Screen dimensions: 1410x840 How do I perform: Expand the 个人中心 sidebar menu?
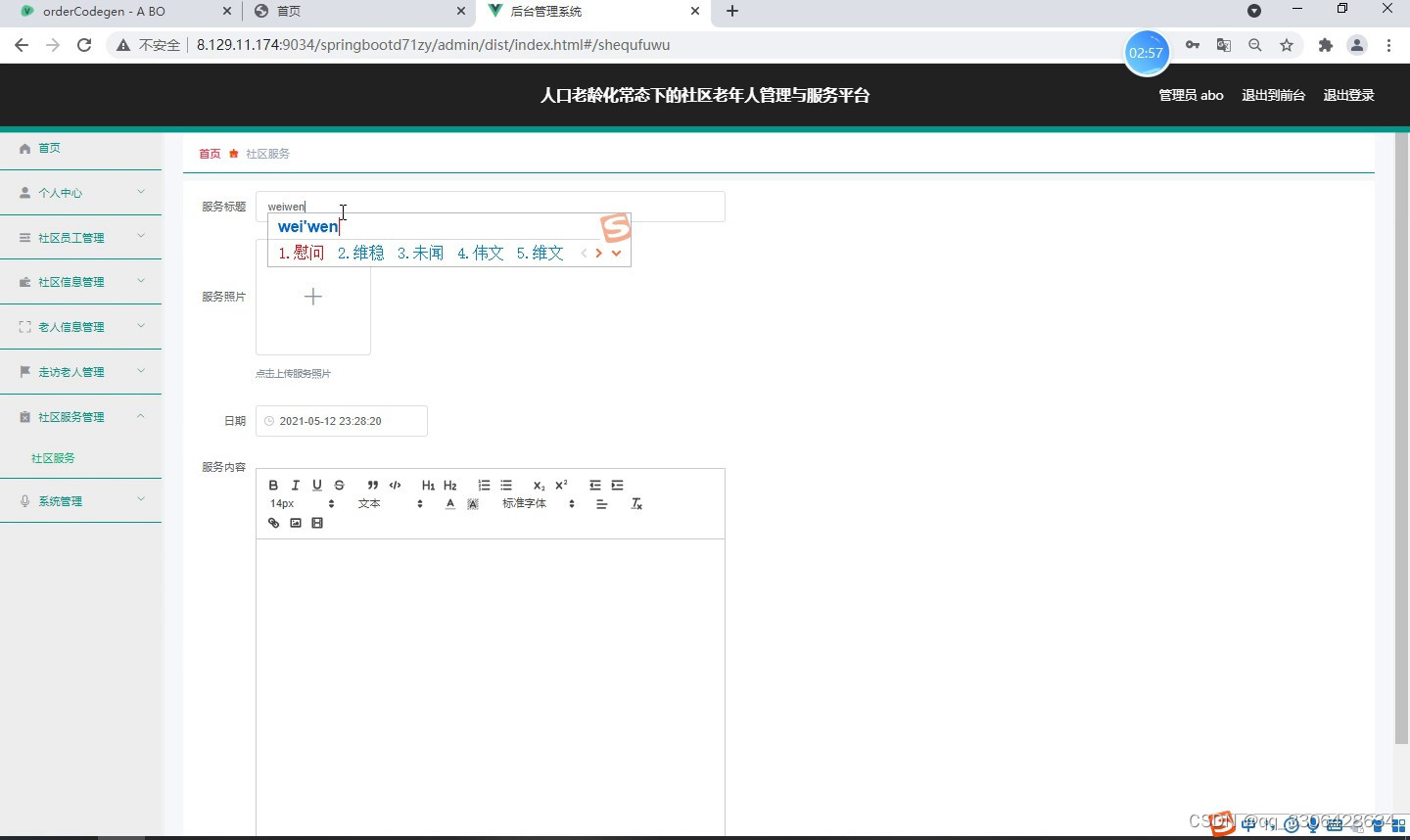point(81,193)
